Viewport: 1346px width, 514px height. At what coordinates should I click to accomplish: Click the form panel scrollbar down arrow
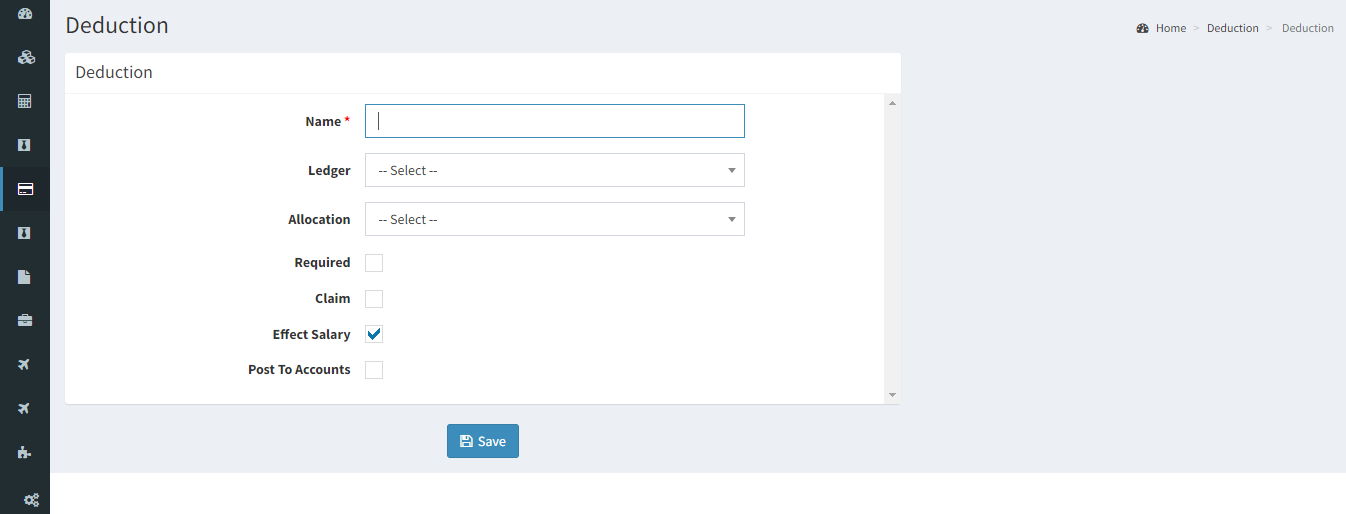[892, 395]
